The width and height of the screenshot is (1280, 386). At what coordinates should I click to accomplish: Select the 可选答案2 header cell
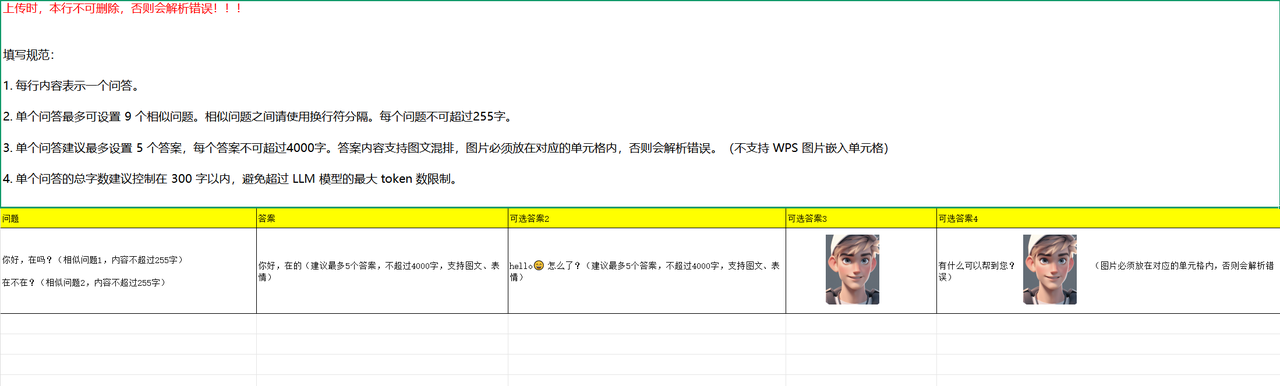[647, 218]
